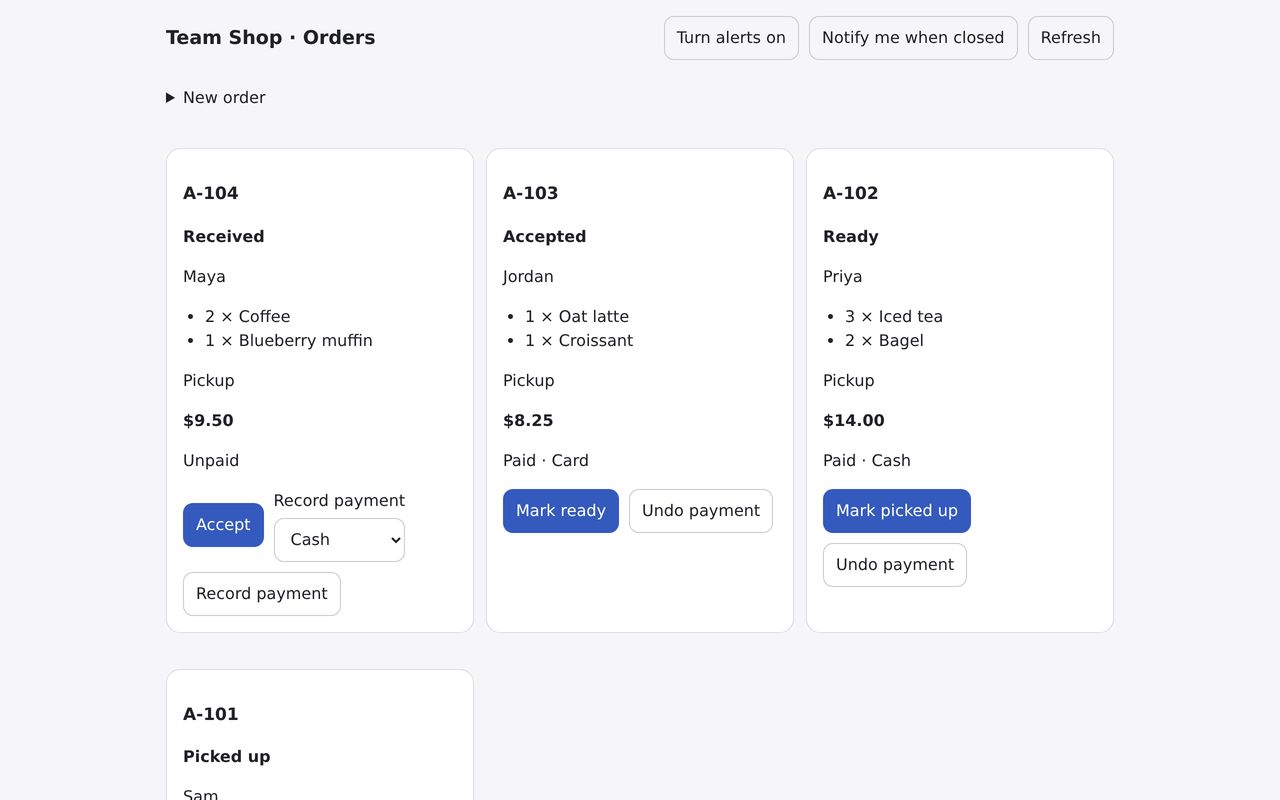Click the $9.50 total
The height and width of the screenshot is (800, 1280).
point(208,421)
